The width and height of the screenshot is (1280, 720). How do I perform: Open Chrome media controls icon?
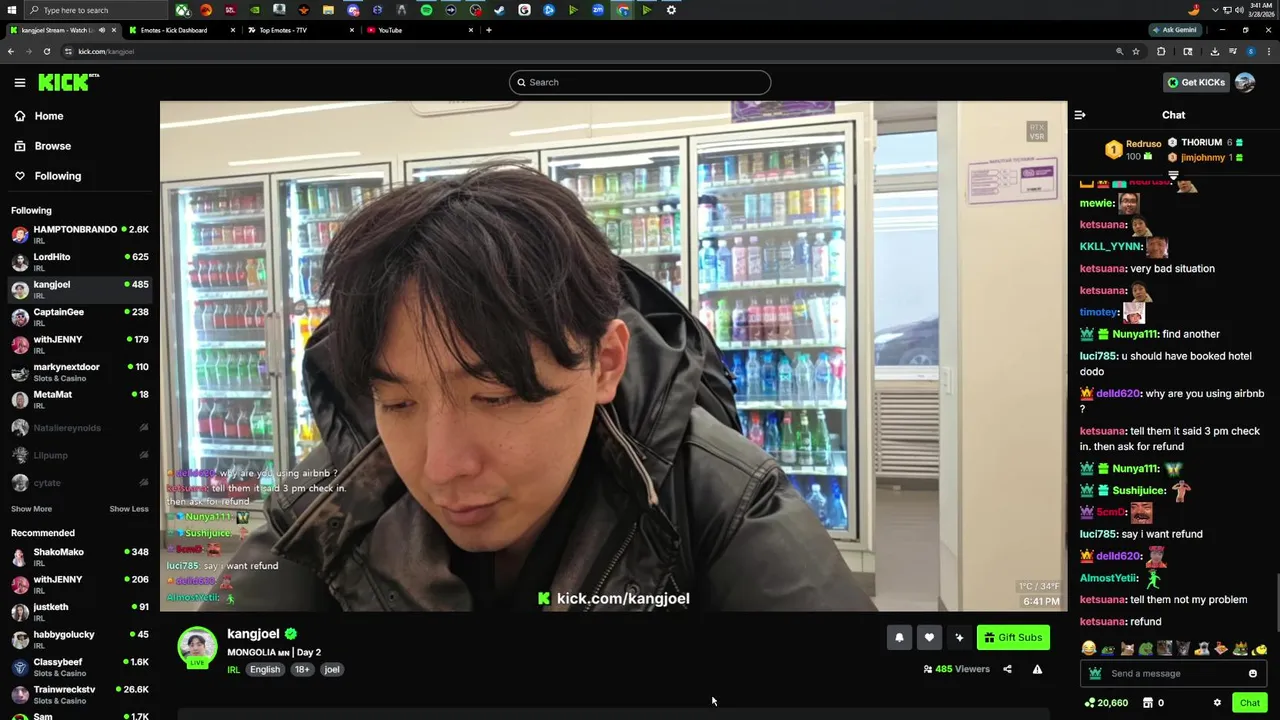click(x=1232, y=51)
